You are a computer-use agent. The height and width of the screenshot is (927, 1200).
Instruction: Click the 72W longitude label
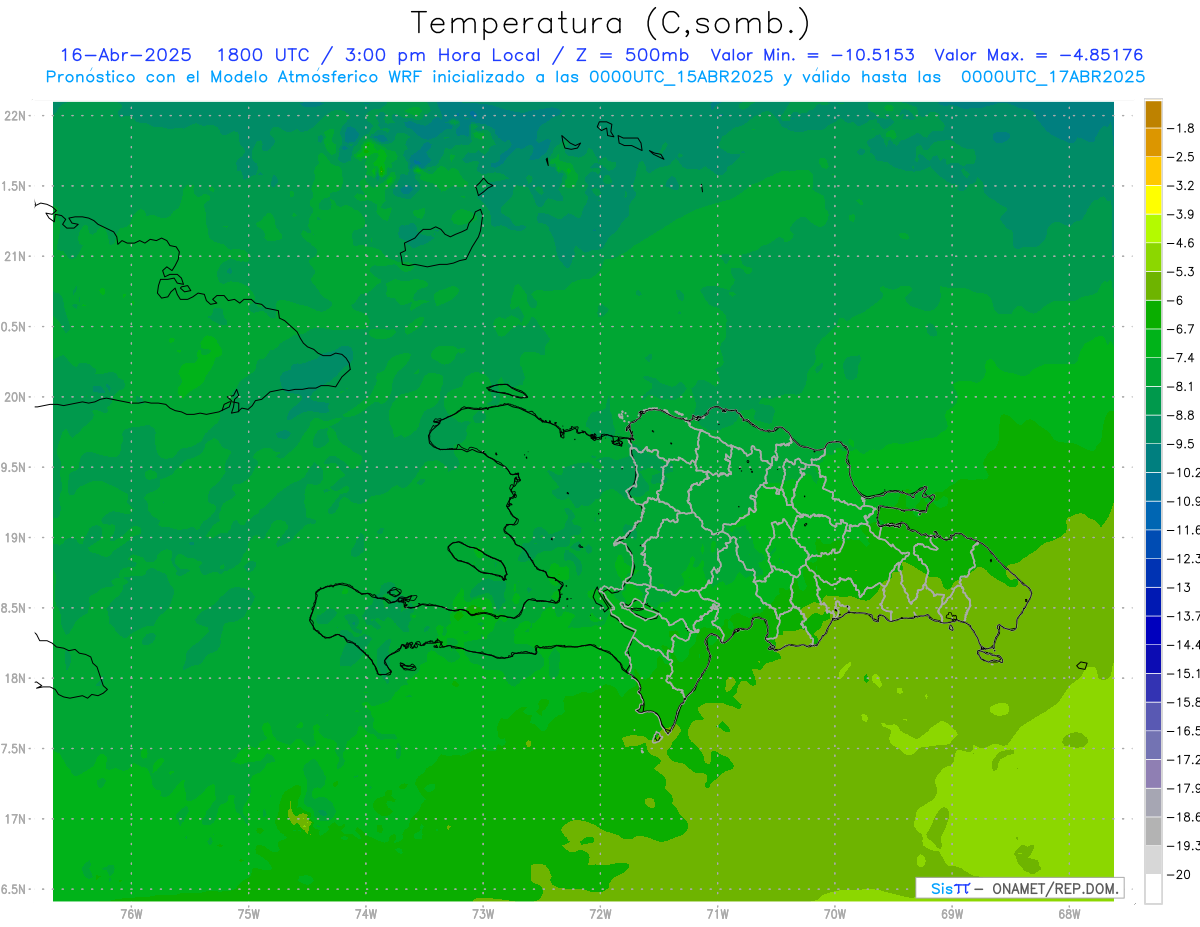(x=601, y=913)
